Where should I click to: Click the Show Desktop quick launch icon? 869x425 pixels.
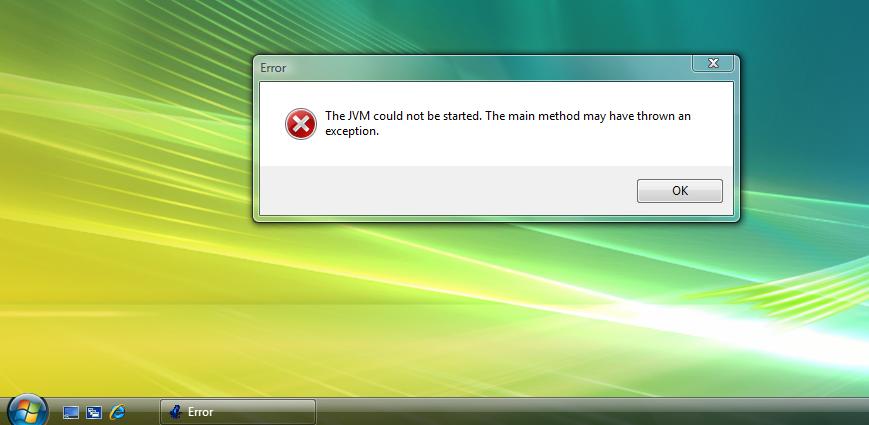[x=71, y=412]
